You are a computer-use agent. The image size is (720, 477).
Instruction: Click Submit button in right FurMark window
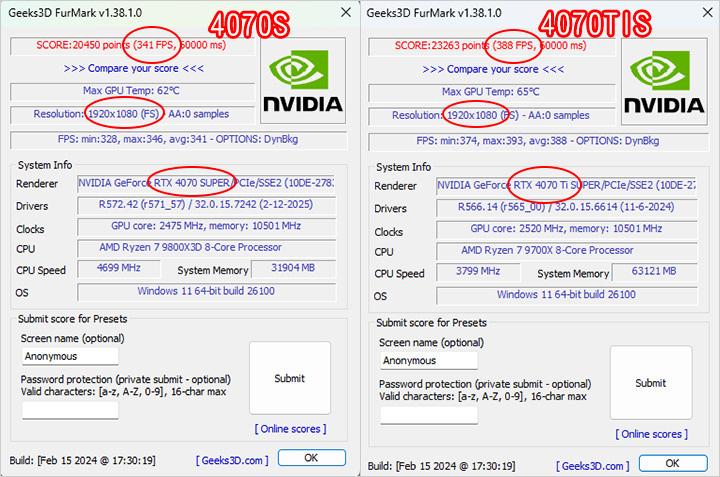651,382
